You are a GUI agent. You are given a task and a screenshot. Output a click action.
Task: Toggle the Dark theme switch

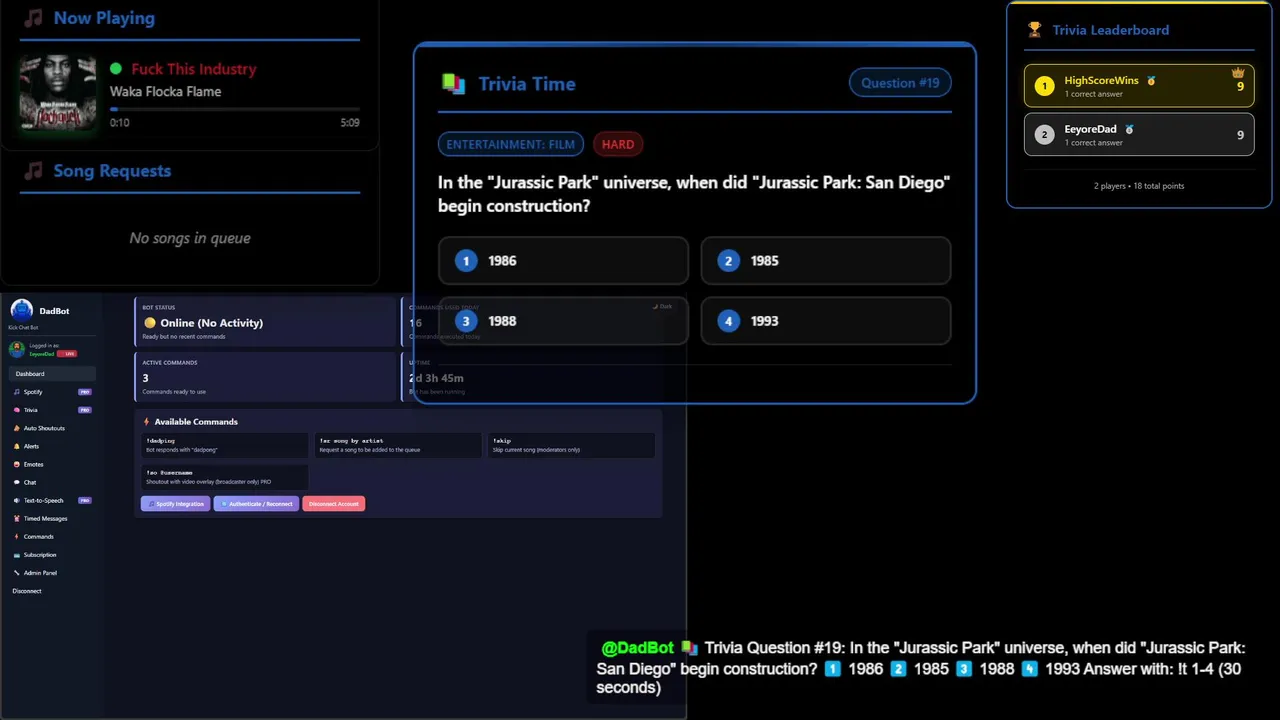tap(662, 306)
